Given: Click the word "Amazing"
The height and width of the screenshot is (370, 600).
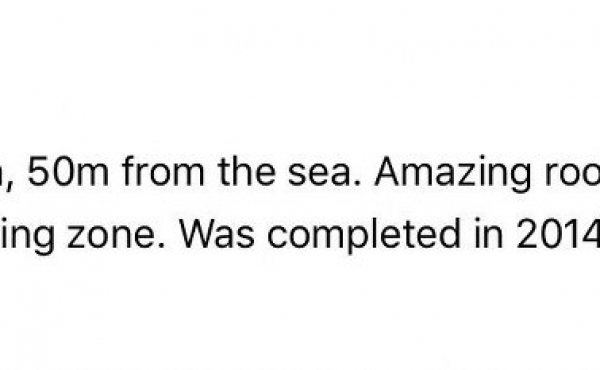Looking at the screenshot, I should click(453, 174).
